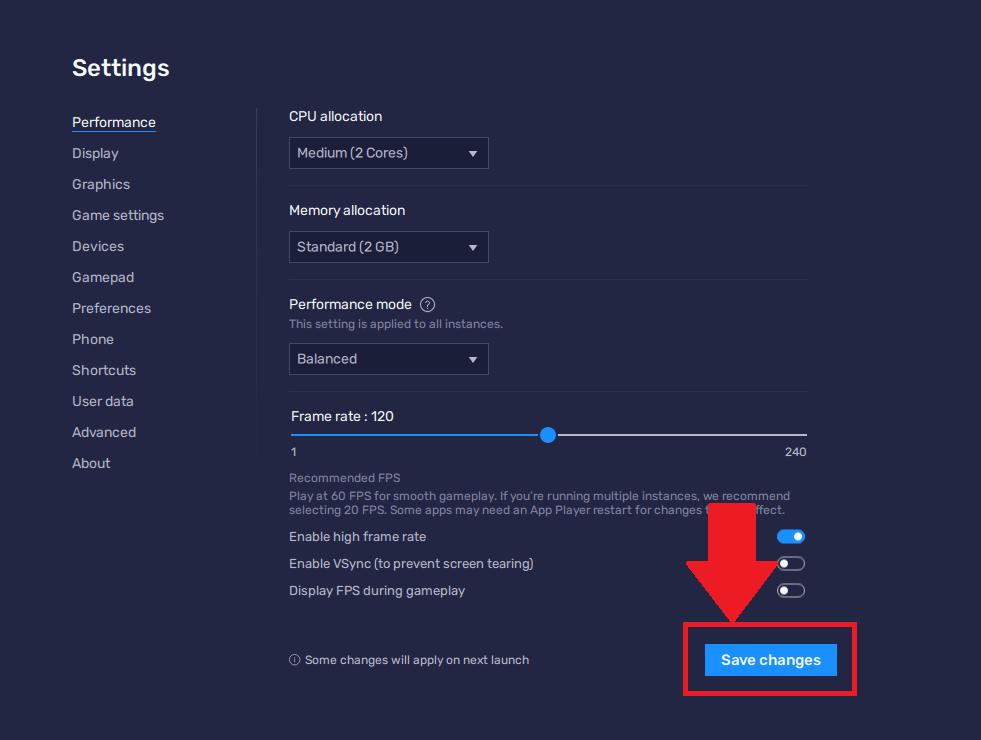
Task: Navigate to Preferences section
Action: coord(111,308)
